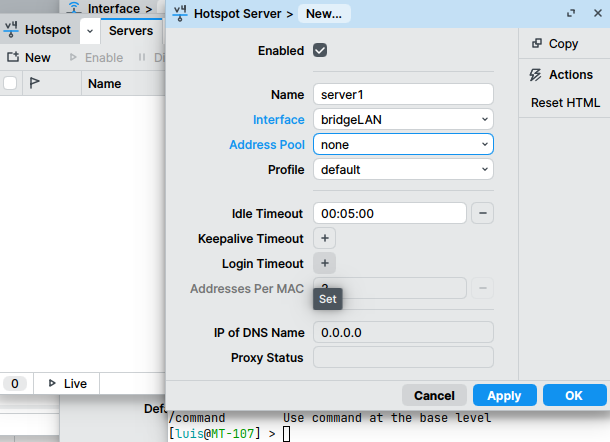Open the tab list chevron next to Hotspot
The image size is (610, 442).
pos(89,31)
